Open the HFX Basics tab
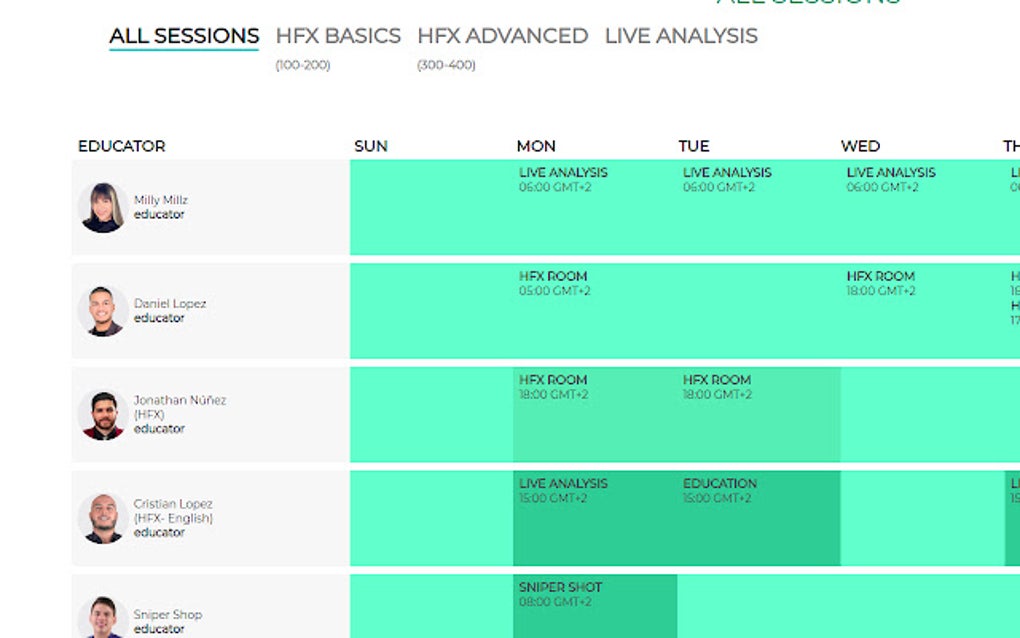 tap(338, 36)
